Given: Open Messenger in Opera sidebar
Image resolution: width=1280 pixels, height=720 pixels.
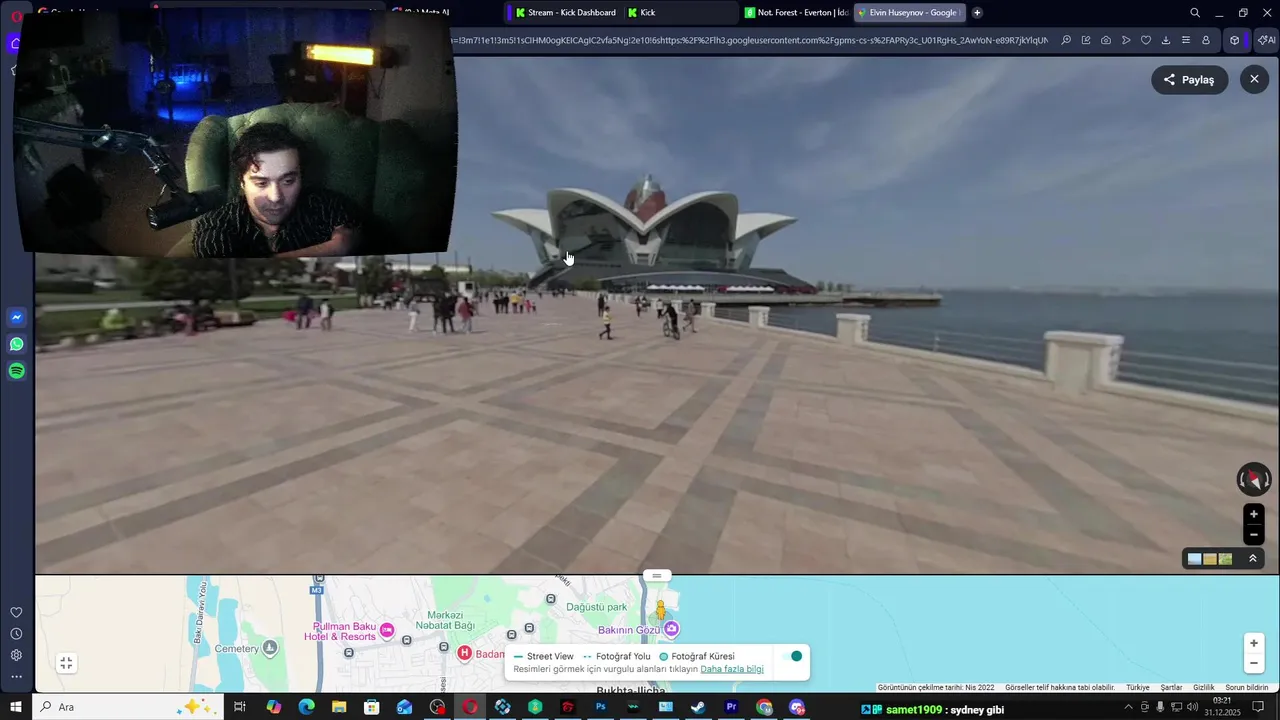Looking at the screenshot, I should pyautogui.click(x=17, y=317).
